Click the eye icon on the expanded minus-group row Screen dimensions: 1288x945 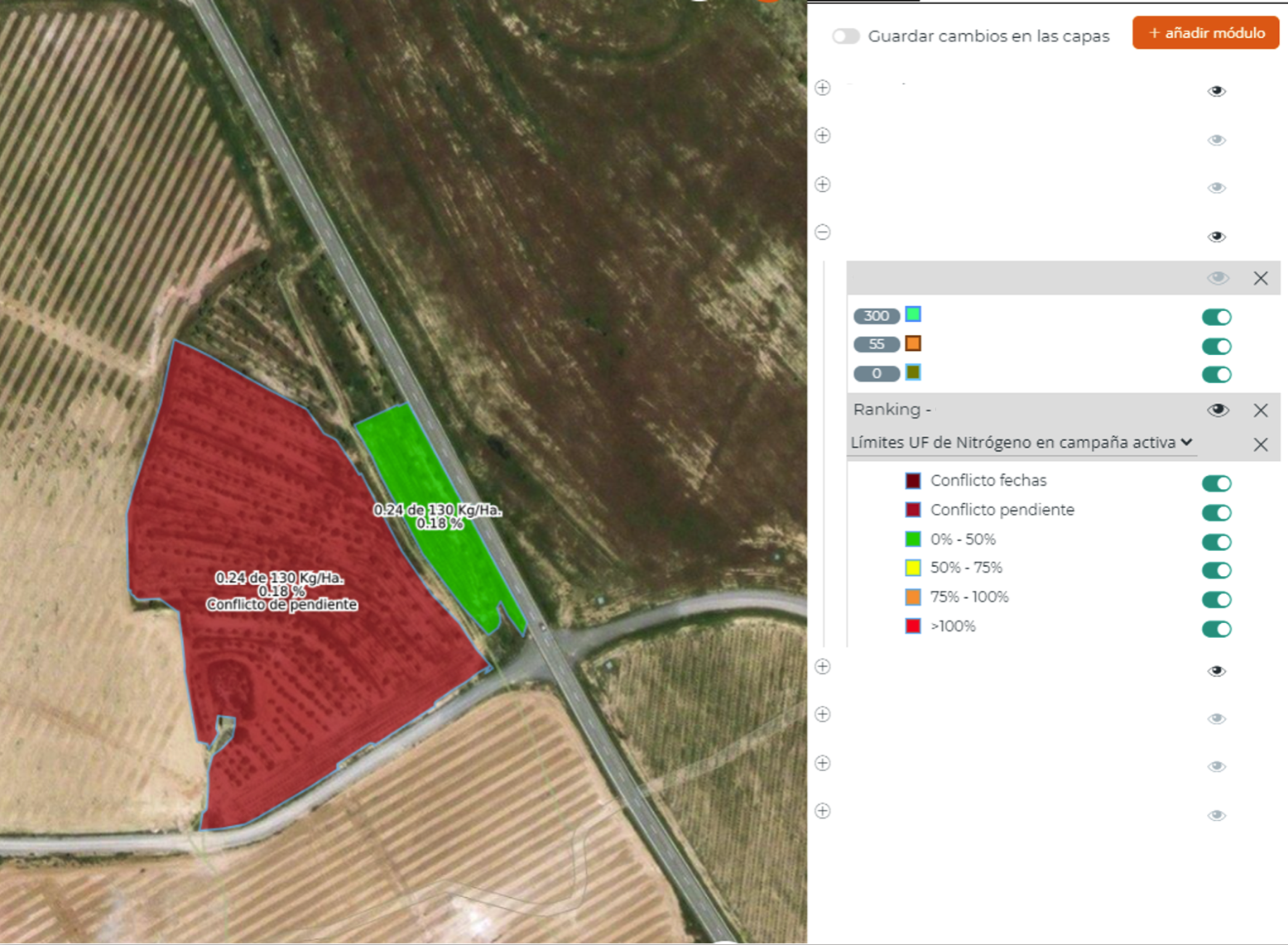click(1216, 237)
